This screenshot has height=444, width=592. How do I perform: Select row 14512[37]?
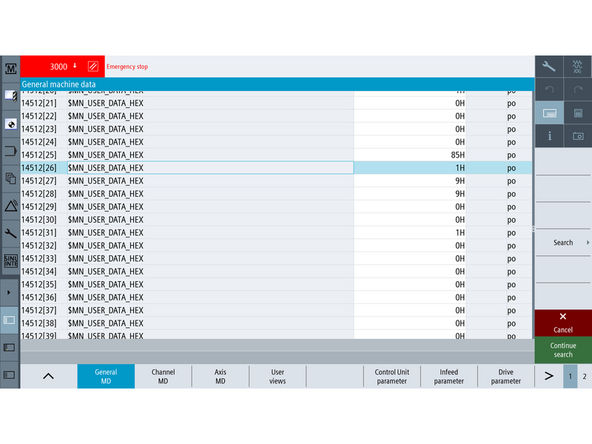[x=276, y=310]
